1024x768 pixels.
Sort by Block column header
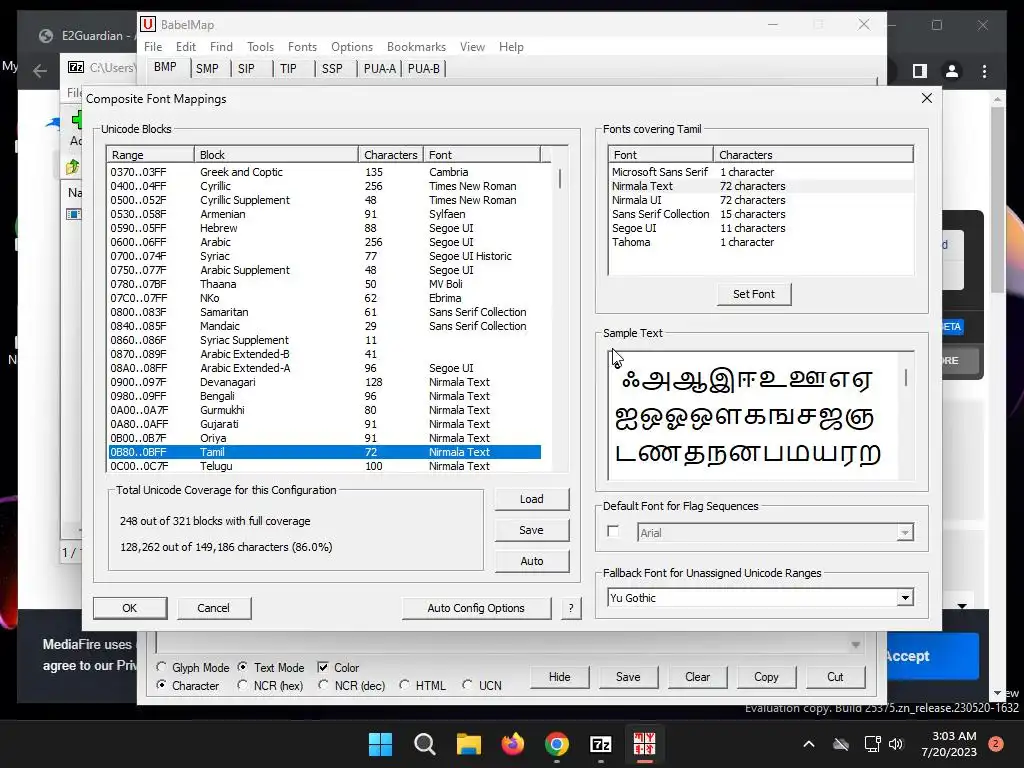(276, 155)
